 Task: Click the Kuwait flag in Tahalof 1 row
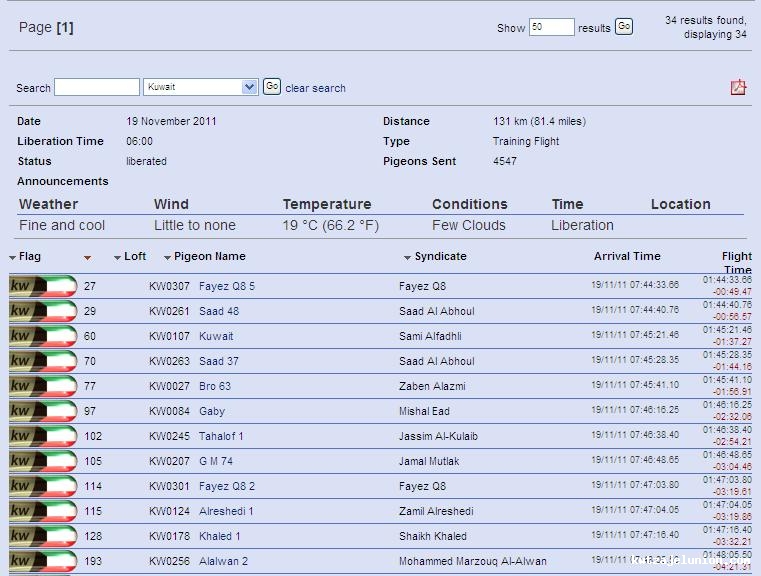(x=43, y=436)
